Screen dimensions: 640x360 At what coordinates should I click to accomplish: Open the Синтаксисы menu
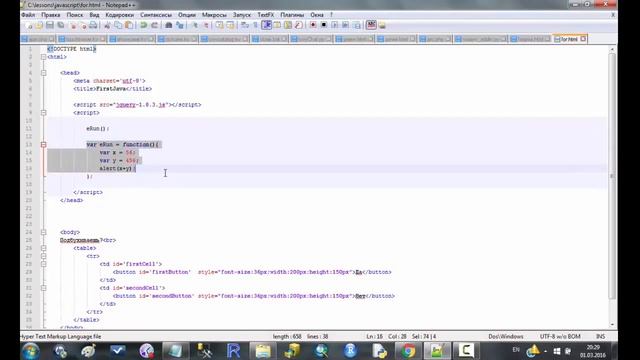point(156,15)
